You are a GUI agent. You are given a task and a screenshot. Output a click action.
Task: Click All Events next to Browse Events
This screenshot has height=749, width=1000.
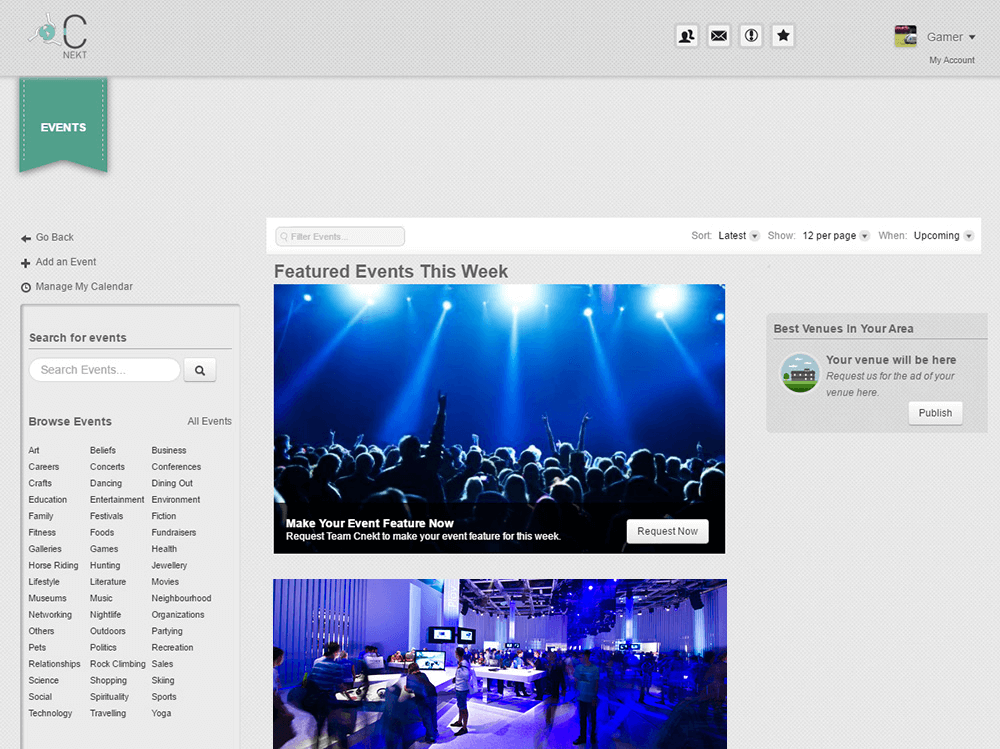click(x=210, y=421)
